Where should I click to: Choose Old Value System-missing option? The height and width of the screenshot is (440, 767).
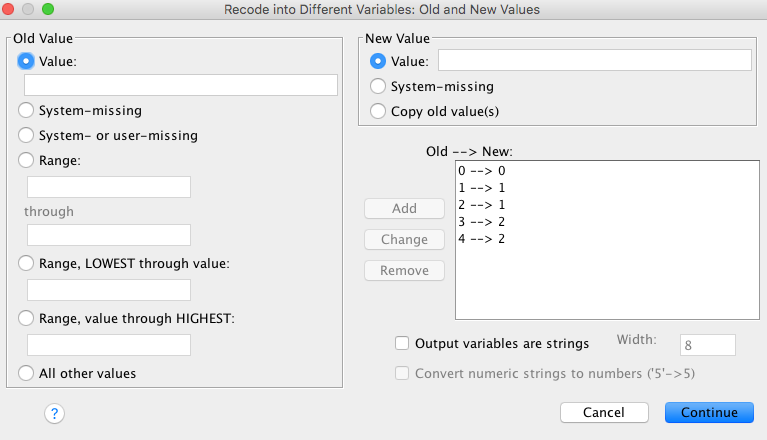26,110
